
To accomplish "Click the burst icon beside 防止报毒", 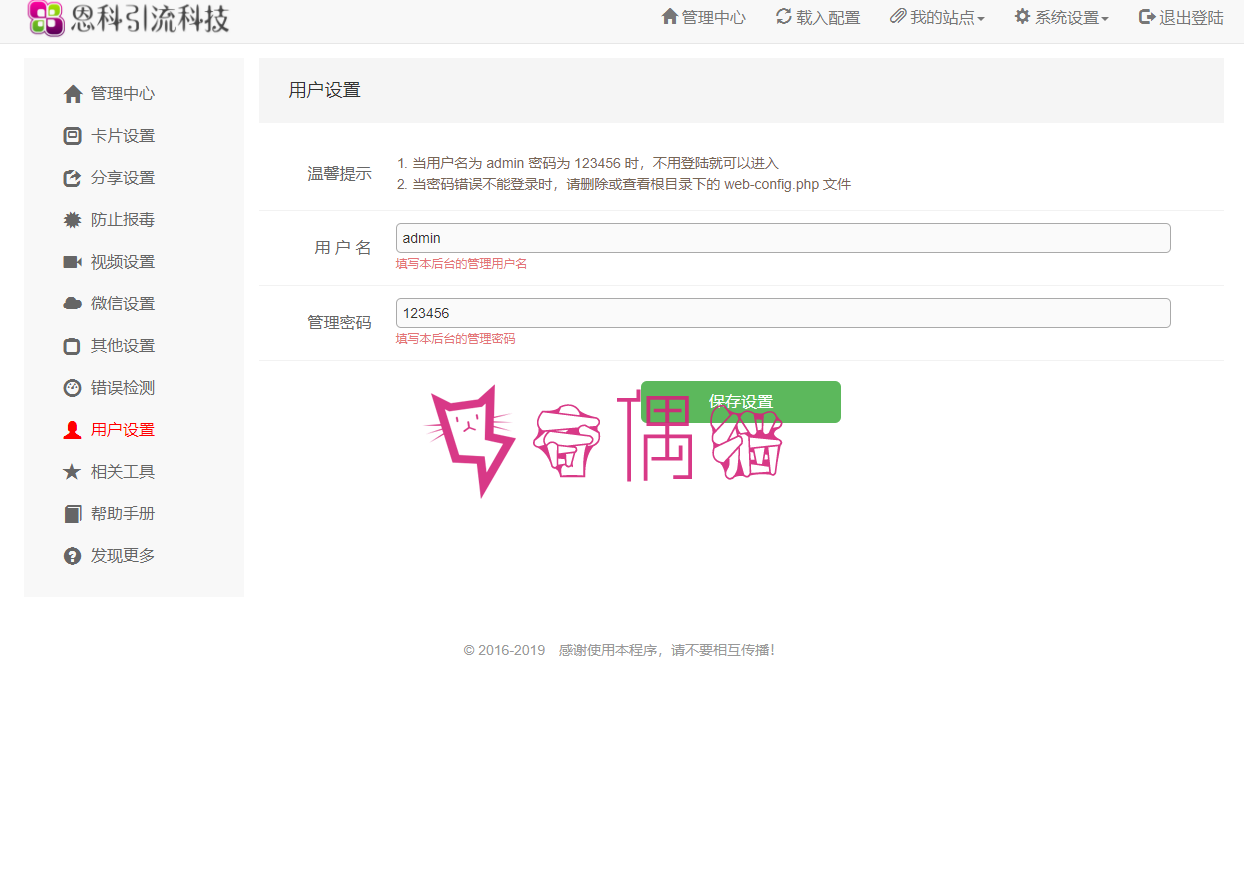I will (72, 220).
